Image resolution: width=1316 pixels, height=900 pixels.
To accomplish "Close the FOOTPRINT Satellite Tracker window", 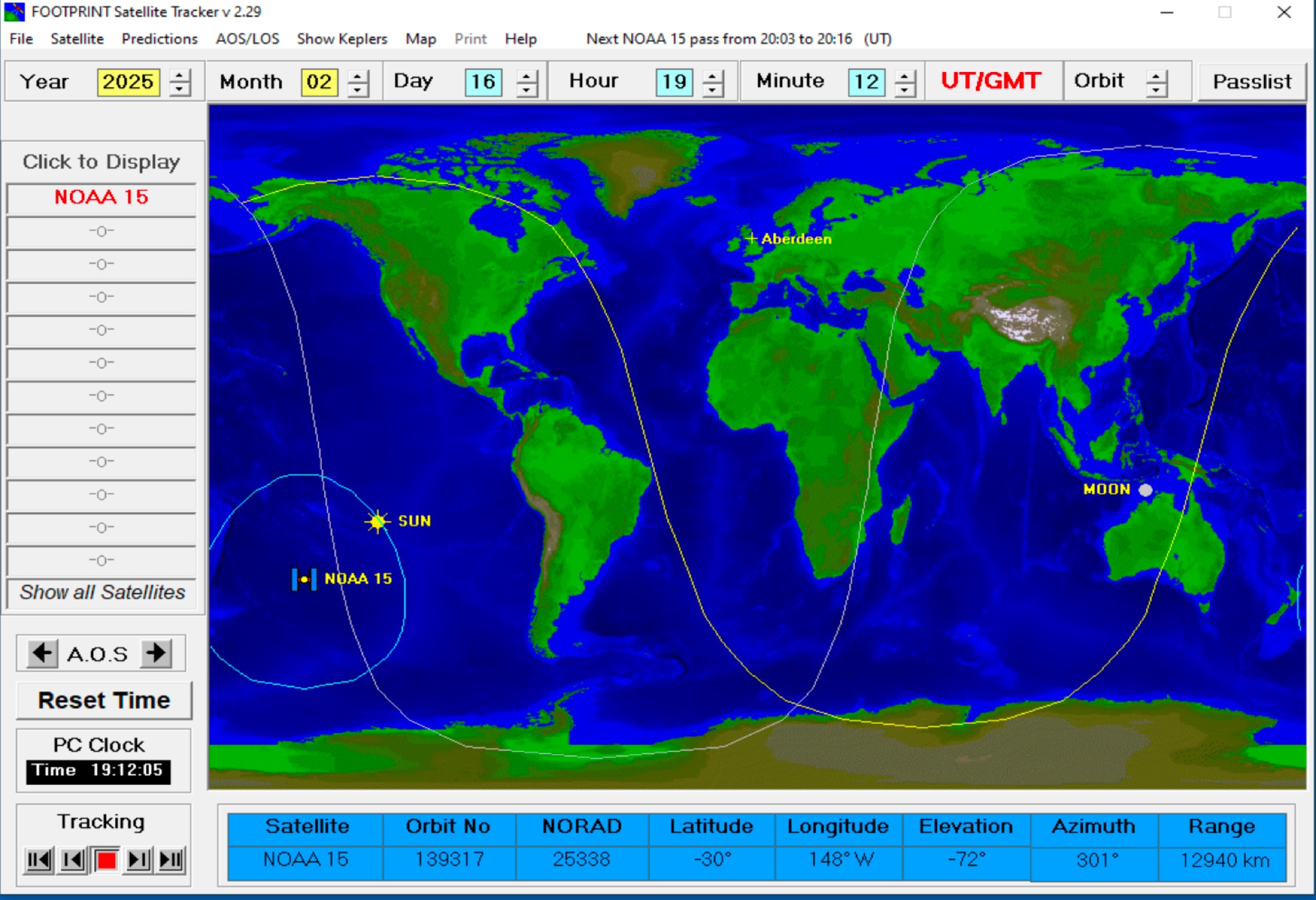I will click(1284, 12).
